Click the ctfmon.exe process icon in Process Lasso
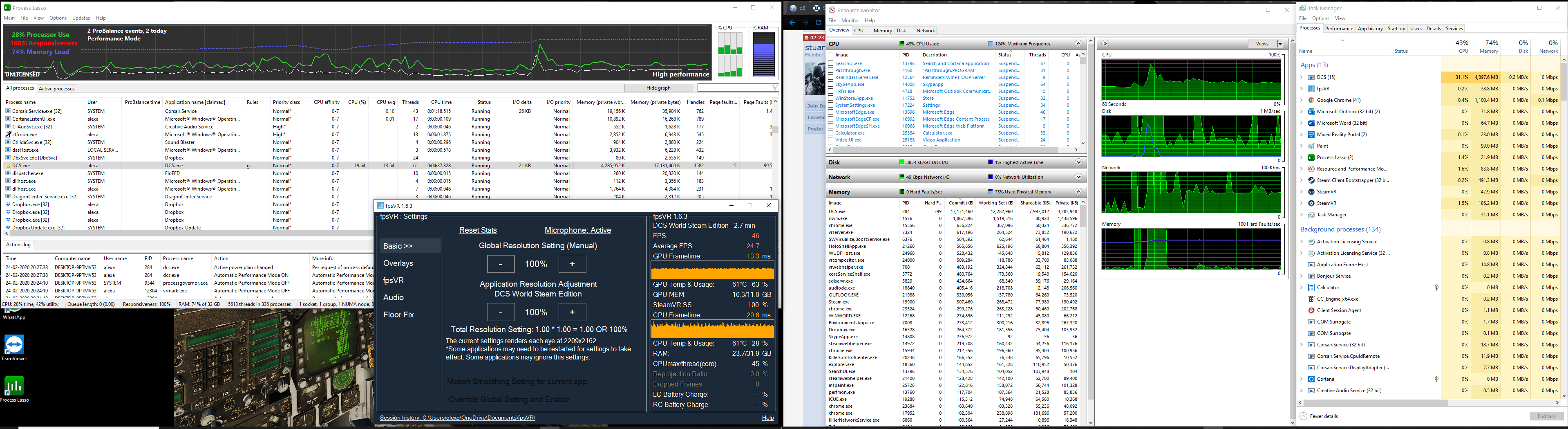Viewport: 1568px width, 429px height. pyautogui.click(x=8, y=134)
